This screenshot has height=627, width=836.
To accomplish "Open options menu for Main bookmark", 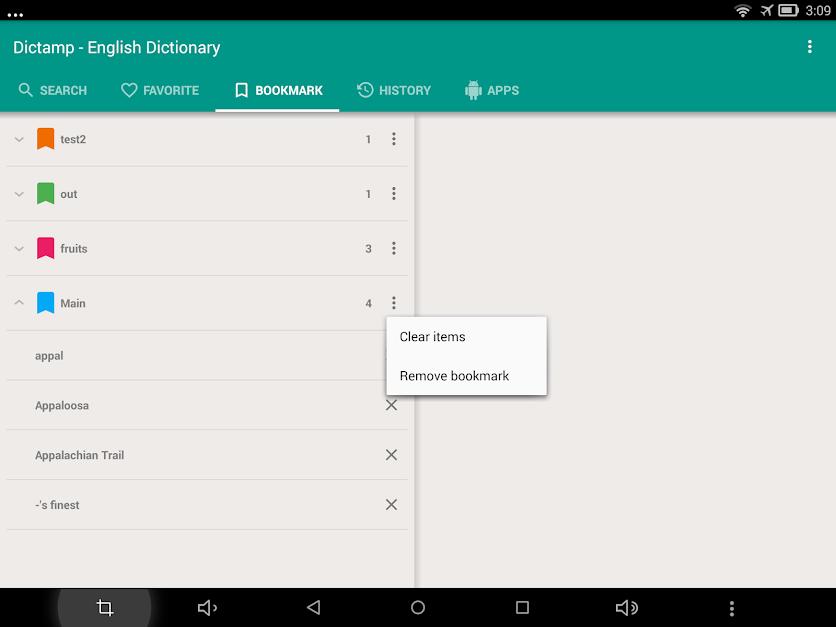I will tap(393, 303).
